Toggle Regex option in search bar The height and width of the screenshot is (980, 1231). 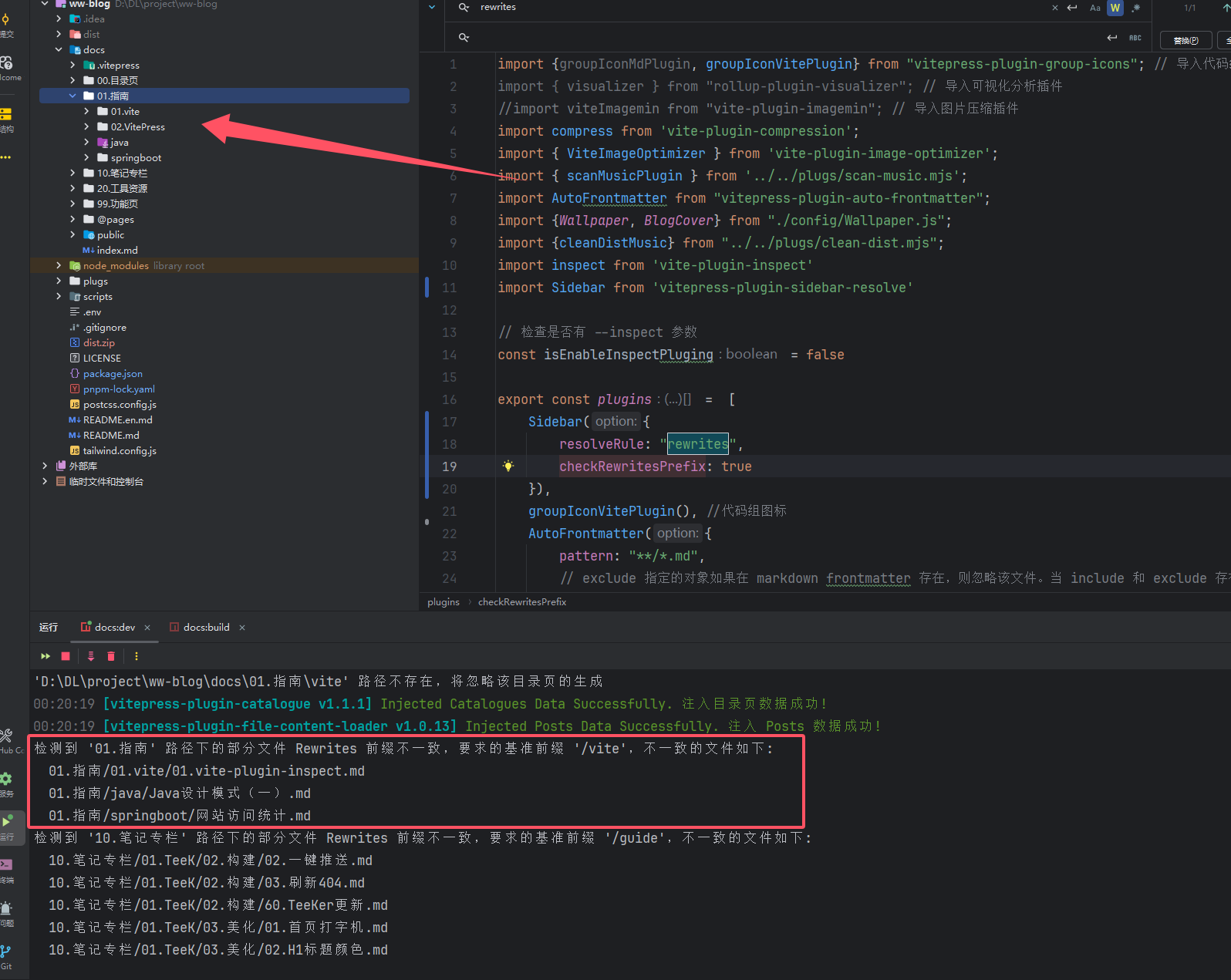pos(1136,8)
